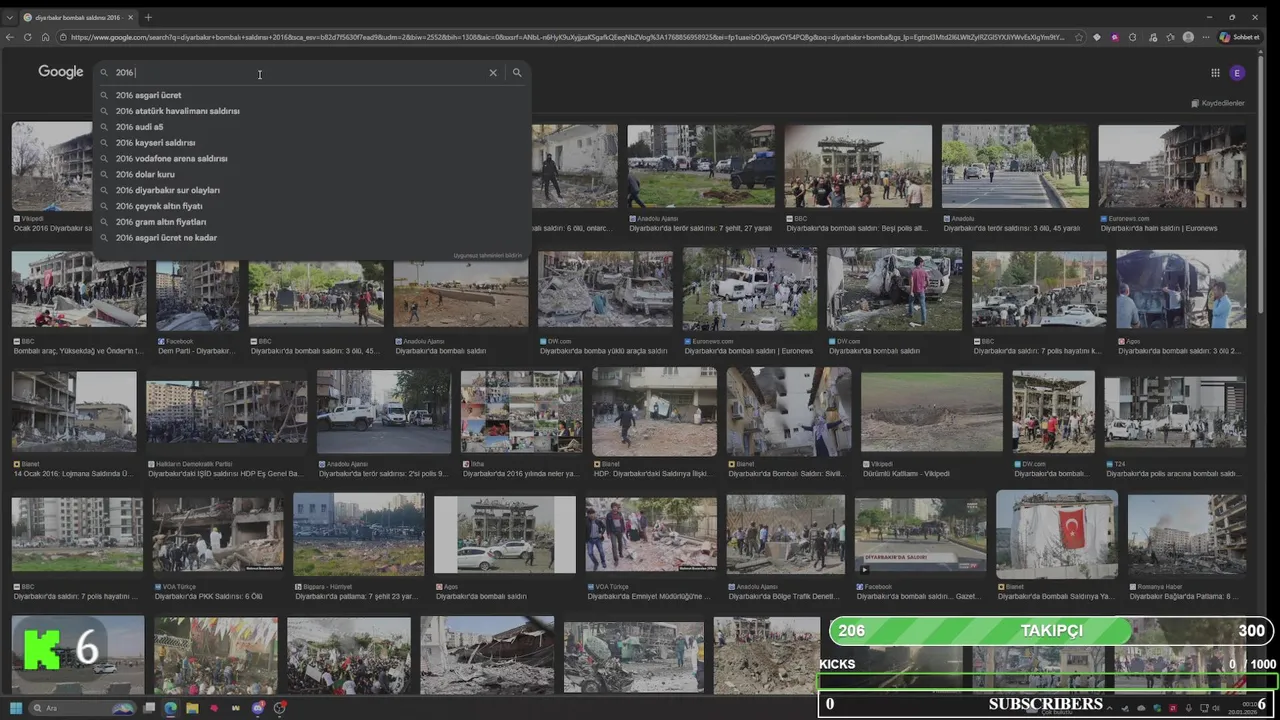Open T24 image polis aracına bombalı saldırı
Screen dimensions: 1280x720
[x=1175, y=412]
